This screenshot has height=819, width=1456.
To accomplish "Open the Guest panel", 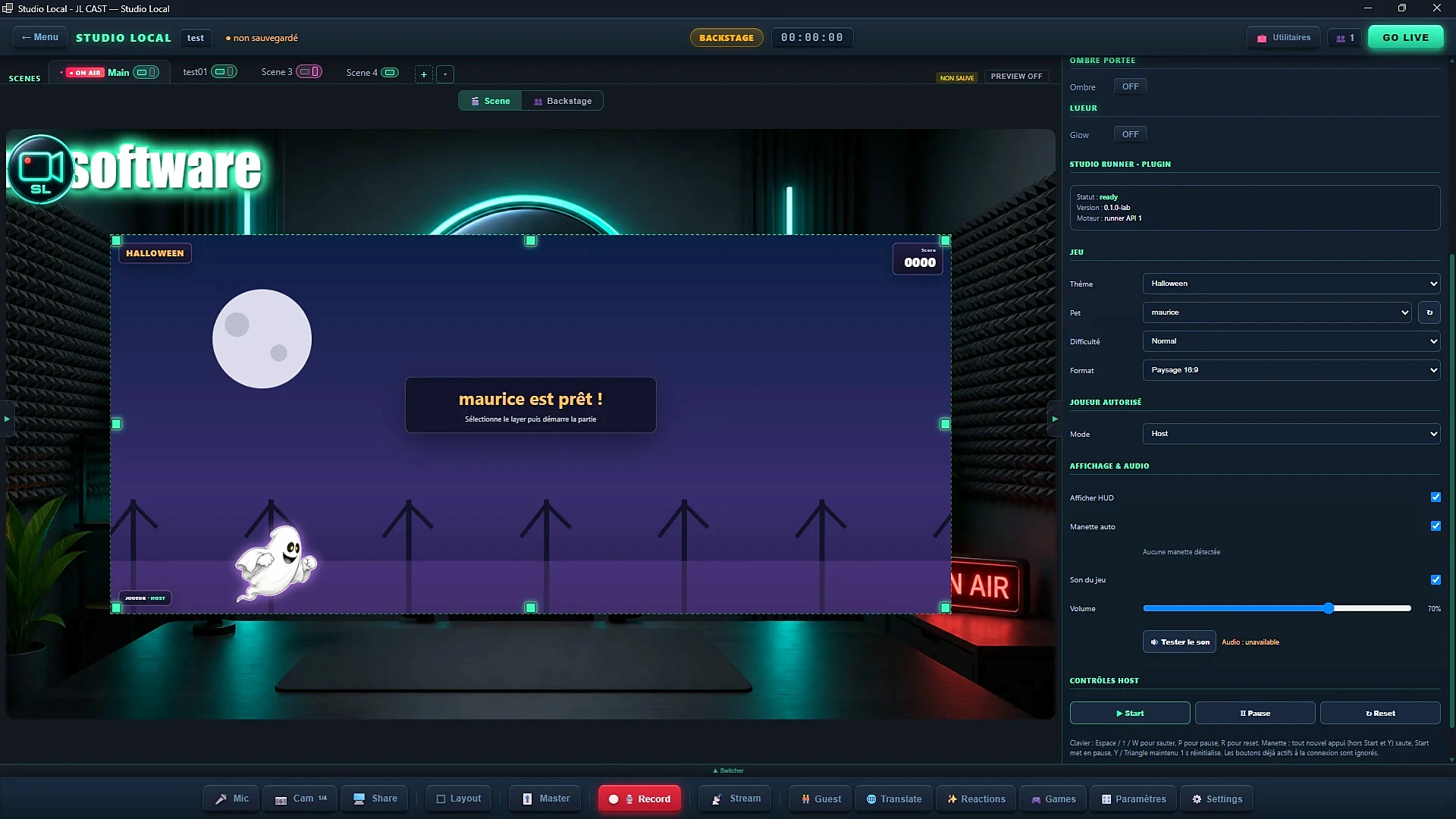I will pos(821,799).
